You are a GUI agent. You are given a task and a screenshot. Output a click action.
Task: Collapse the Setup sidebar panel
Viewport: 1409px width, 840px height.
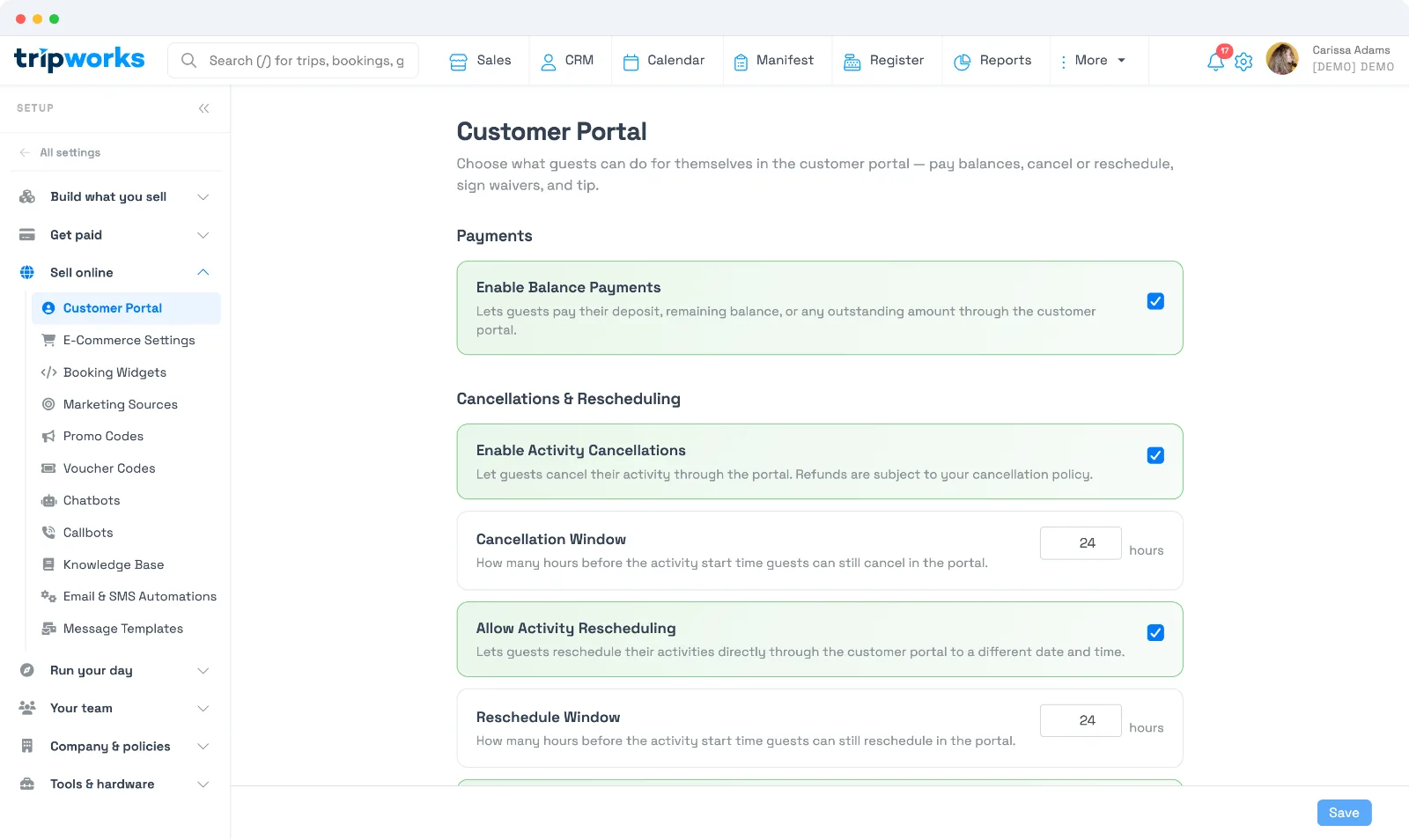(203, 108)
